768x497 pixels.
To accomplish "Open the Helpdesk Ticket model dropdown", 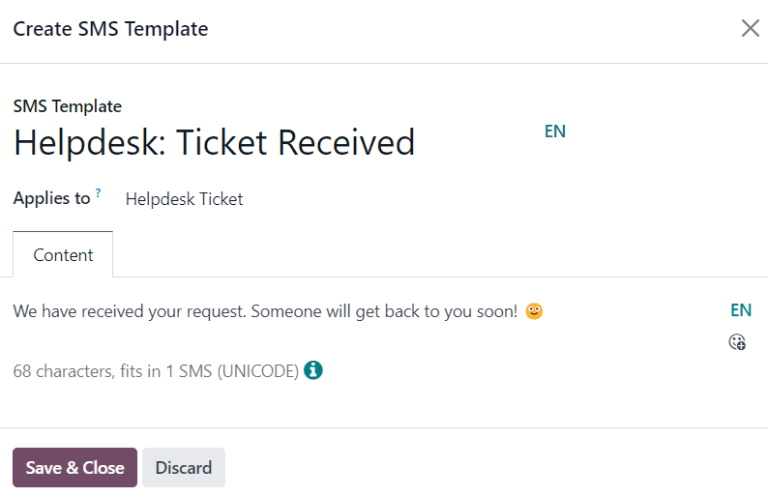I will [184, 199].
